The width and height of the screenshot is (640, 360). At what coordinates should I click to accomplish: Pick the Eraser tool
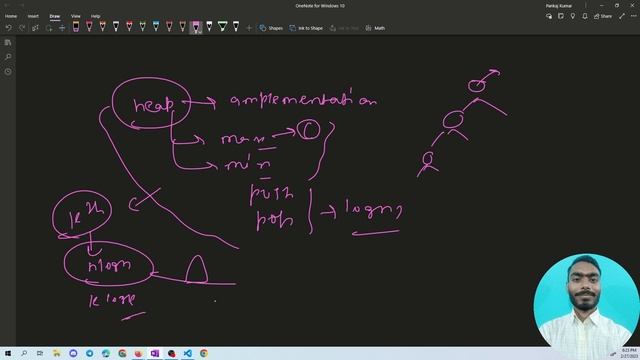click(x=76, y=27)
